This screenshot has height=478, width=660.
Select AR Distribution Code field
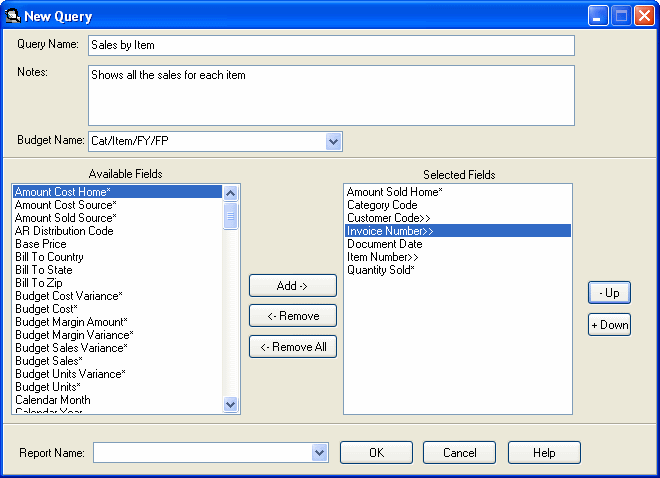[117, 231]
